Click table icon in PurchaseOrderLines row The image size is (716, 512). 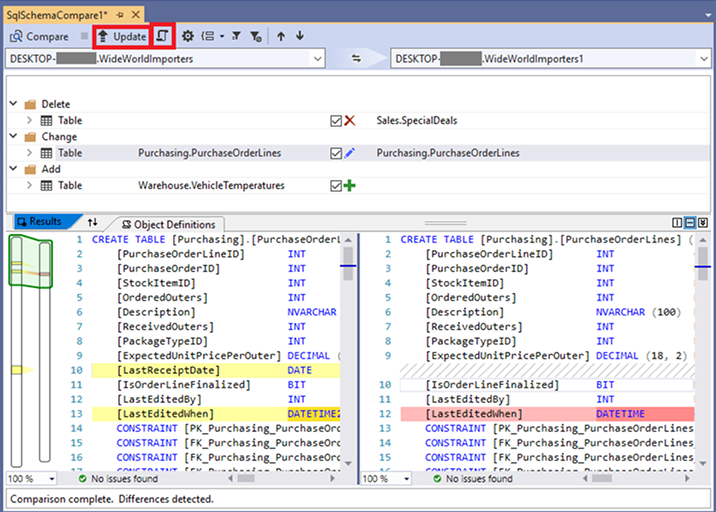(x=46, y=153)
